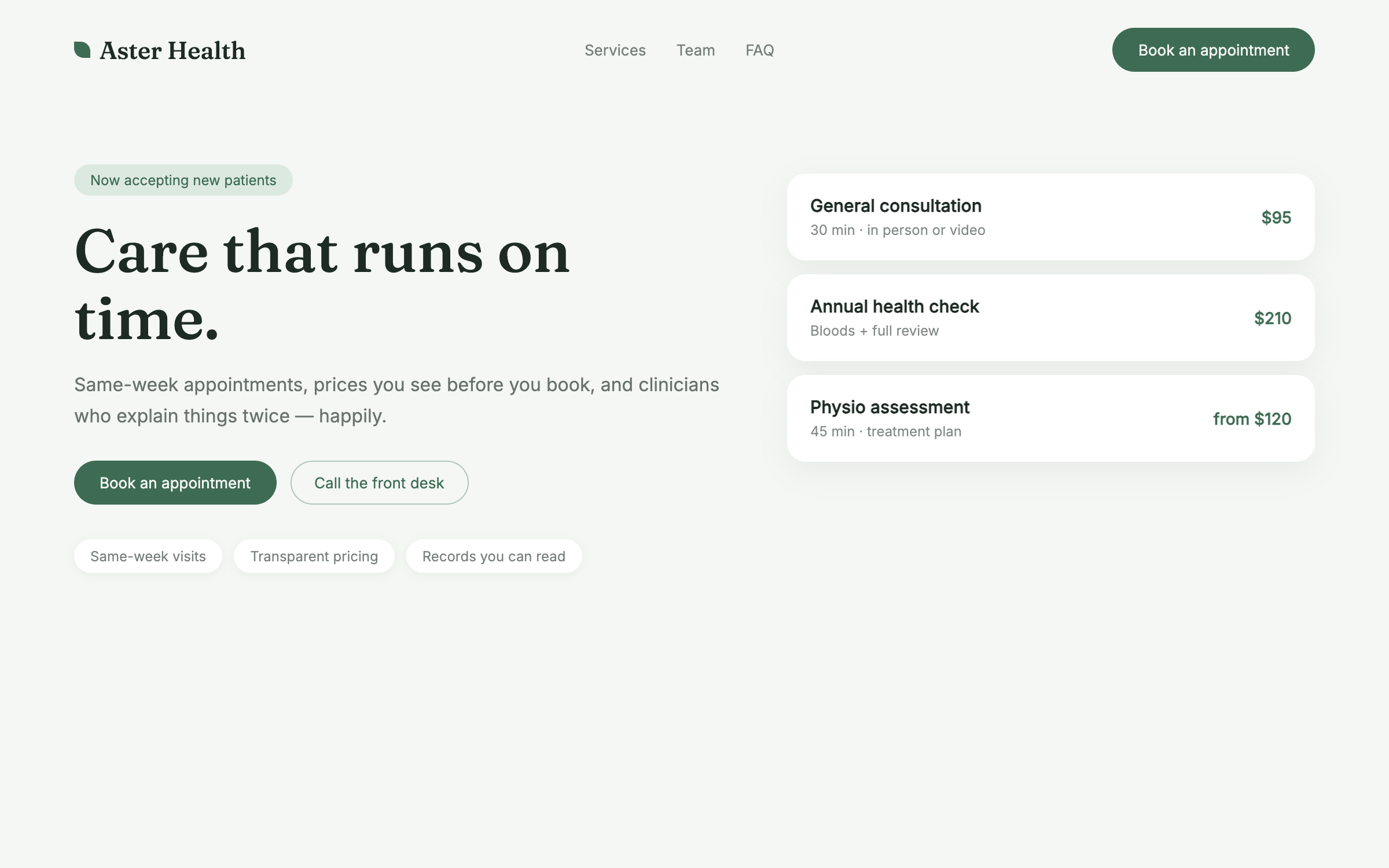Click '45 min · treatment plan' text
Image resolution: width=1389 pixels, height=868 pixels.
coord(885,432)
